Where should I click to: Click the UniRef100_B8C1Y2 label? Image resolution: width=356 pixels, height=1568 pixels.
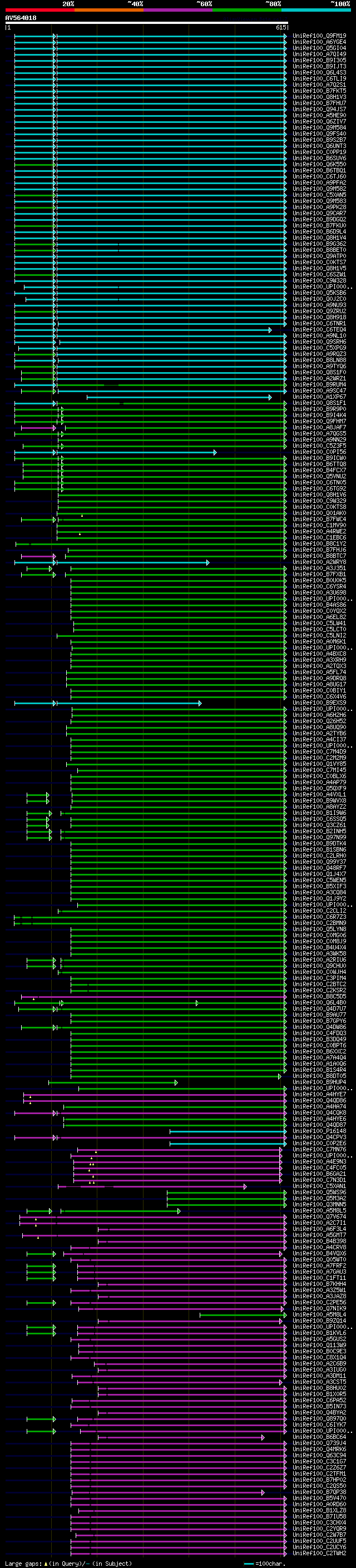tap(319, 543)
